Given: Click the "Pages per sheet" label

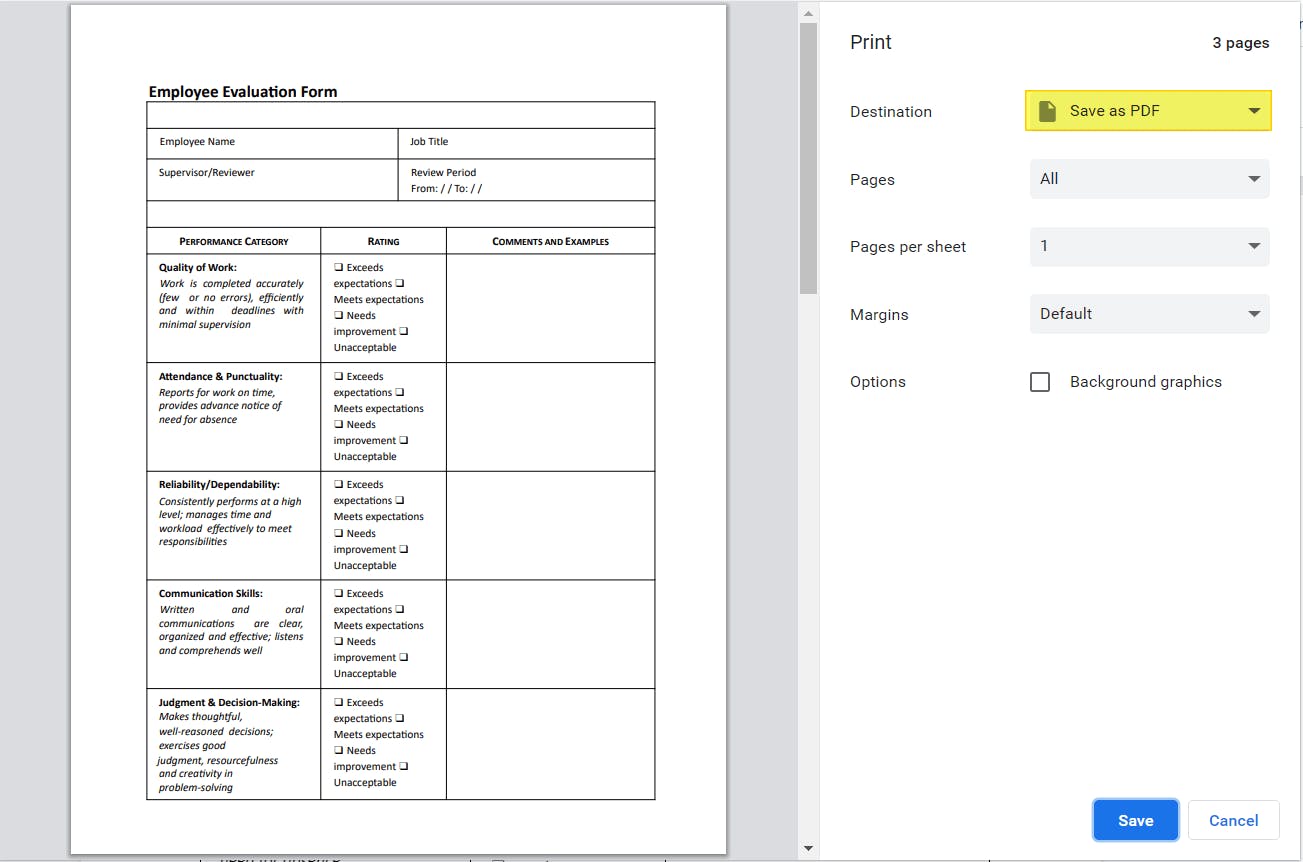Looking at the screenshot, I should [908, 247].
